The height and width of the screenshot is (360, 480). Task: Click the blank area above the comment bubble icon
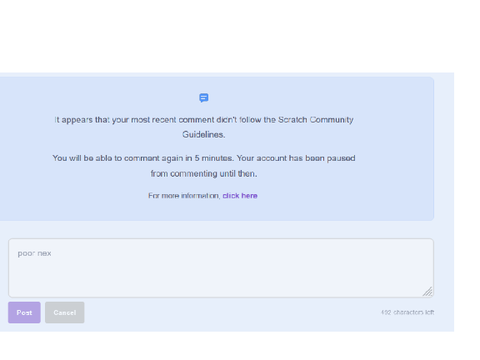(x=204, y=85)
